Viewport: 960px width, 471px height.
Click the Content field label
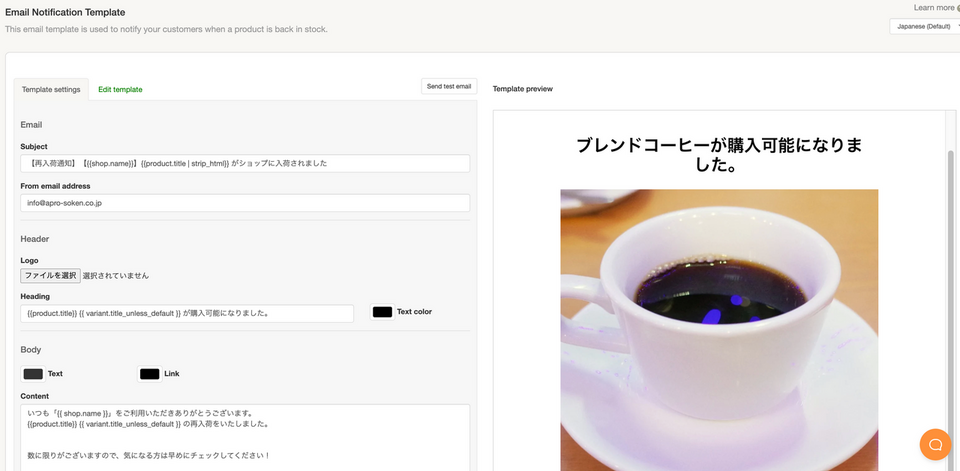pyautogui.click(x=34, y=396)
